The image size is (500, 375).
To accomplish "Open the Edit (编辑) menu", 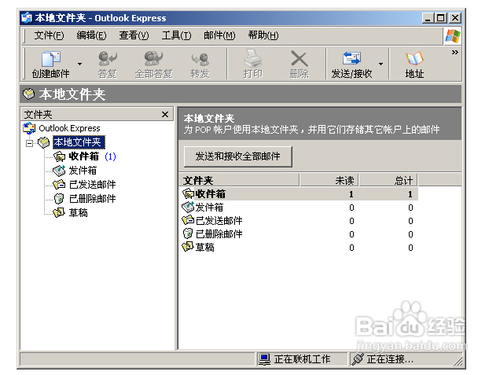I will [91, 35].
